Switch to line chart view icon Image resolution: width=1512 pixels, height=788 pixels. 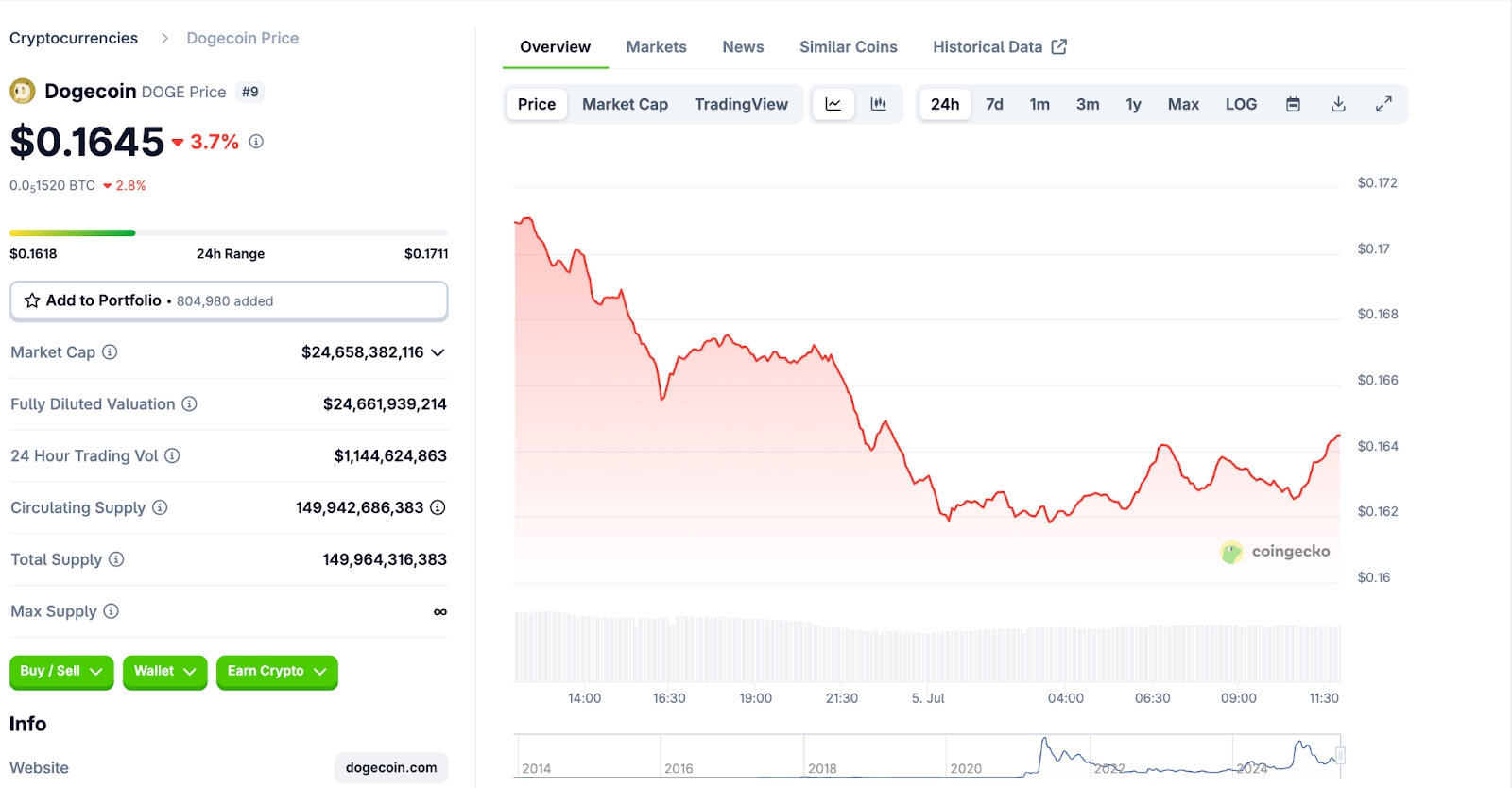833,104
